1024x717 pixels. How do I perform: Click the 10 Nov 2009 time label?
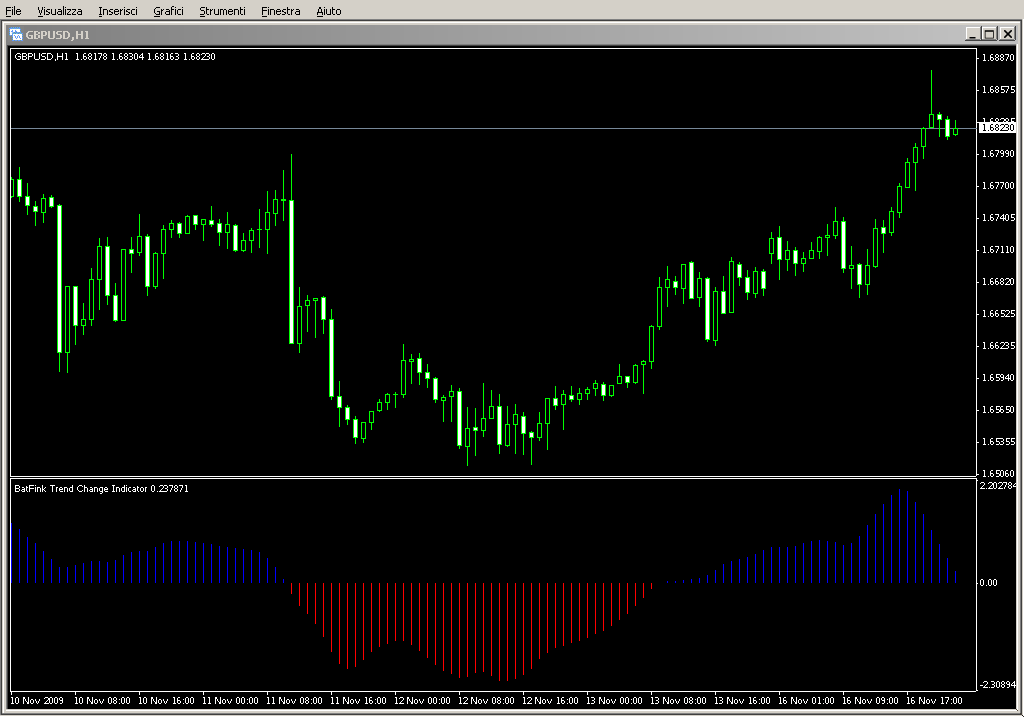(x=37, y=701)
